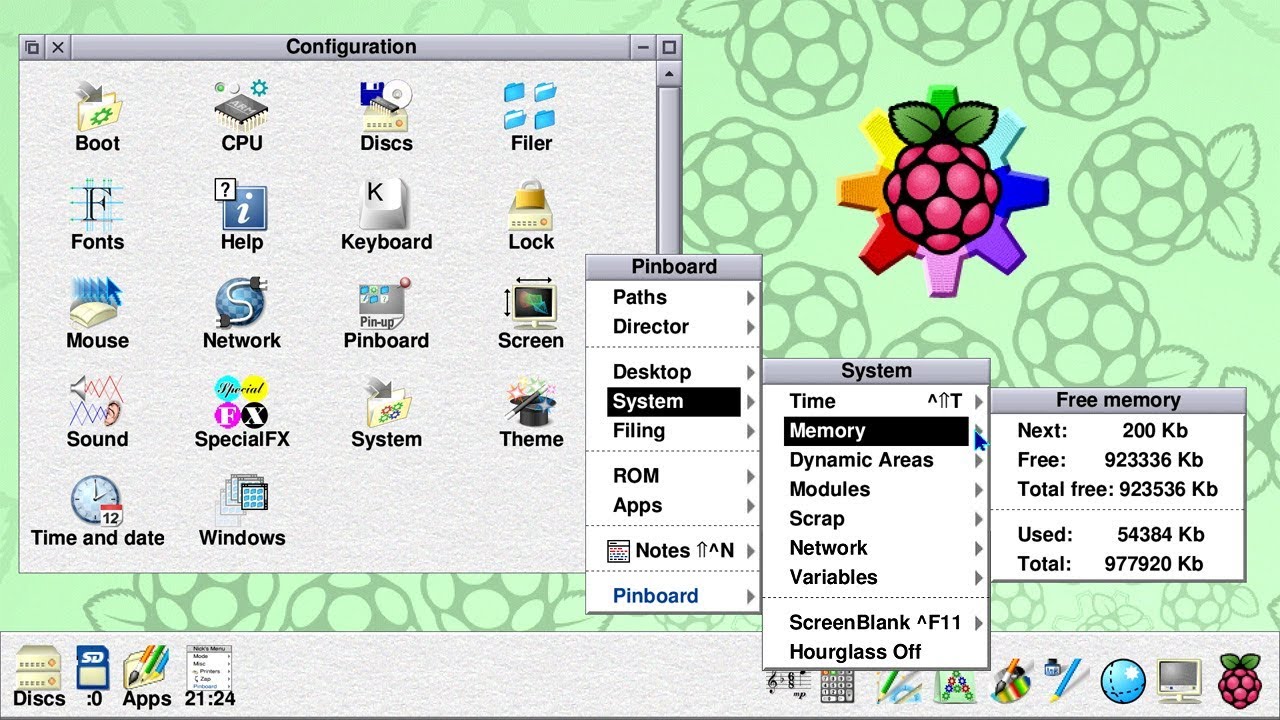Open the Keyboard settings icon
1280x720 pixels.
(386, 215)
